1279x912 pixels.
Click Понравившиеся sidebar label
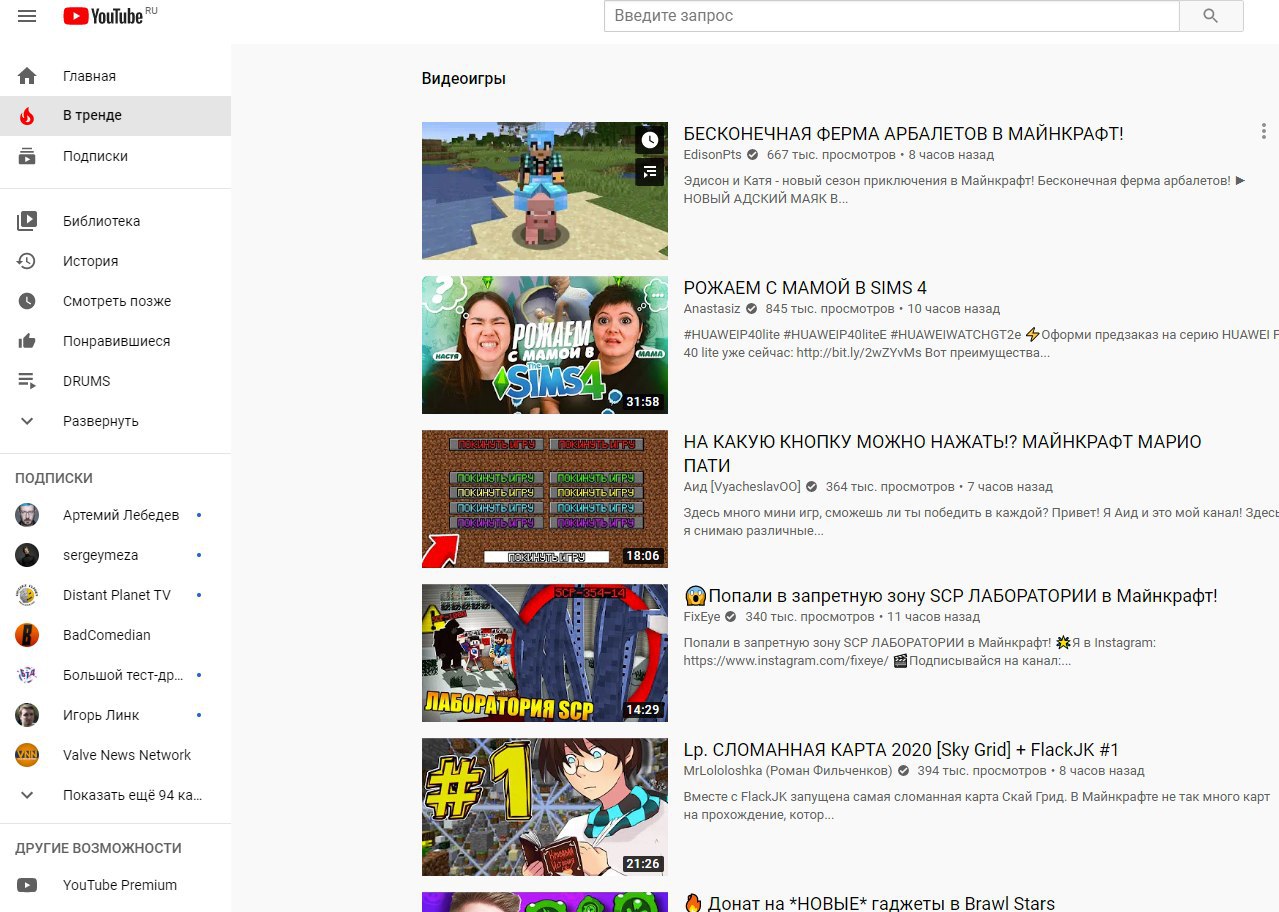click(116, 341)
